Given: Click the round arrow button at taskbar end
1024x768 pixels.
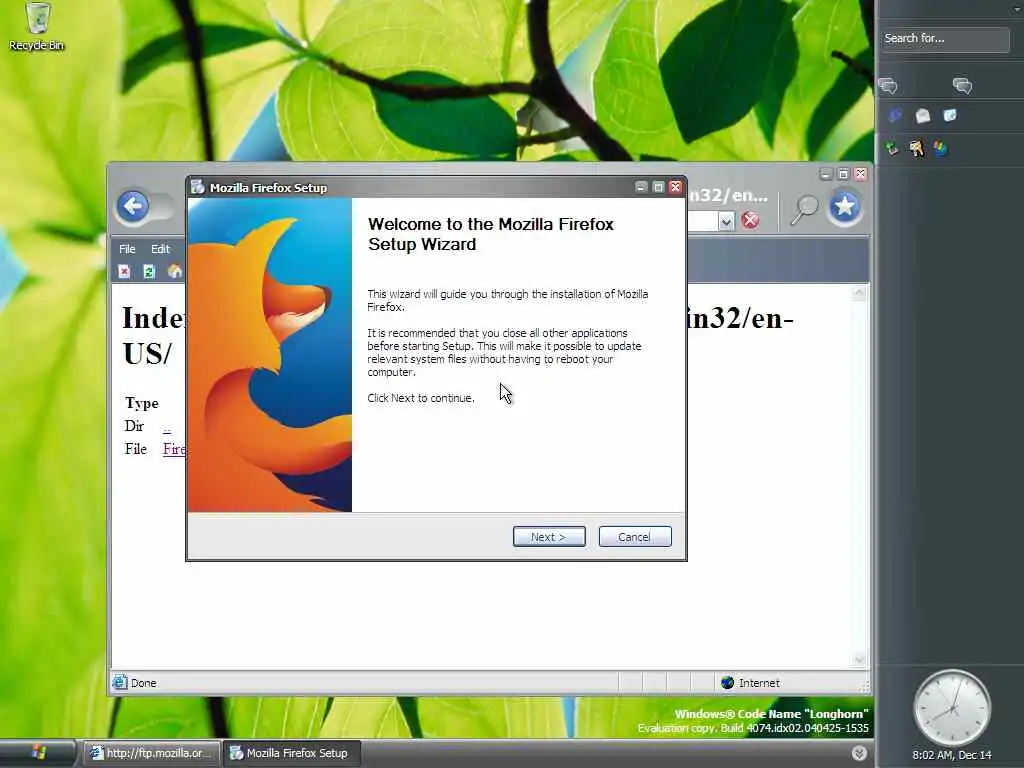Looking at the screenshot, I should (859, 753).
